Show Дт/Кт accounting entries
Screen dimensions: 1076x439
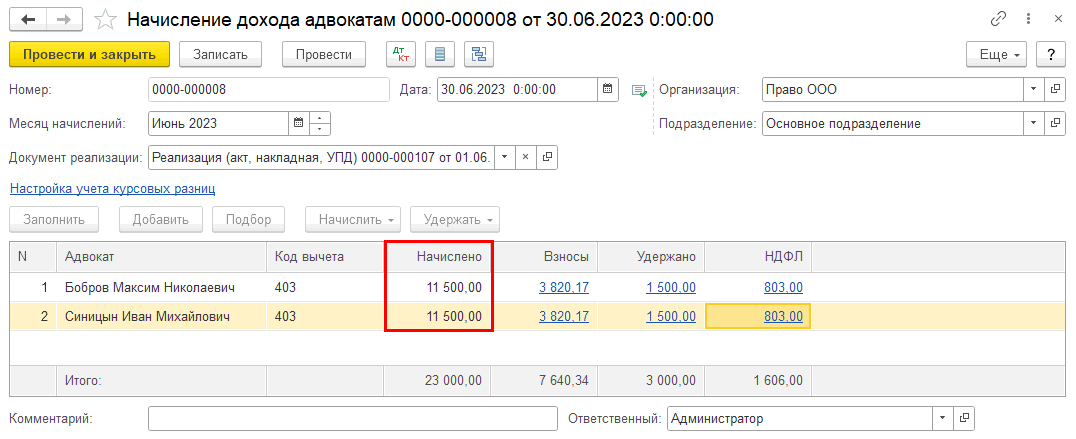click(x=400, y=54)
